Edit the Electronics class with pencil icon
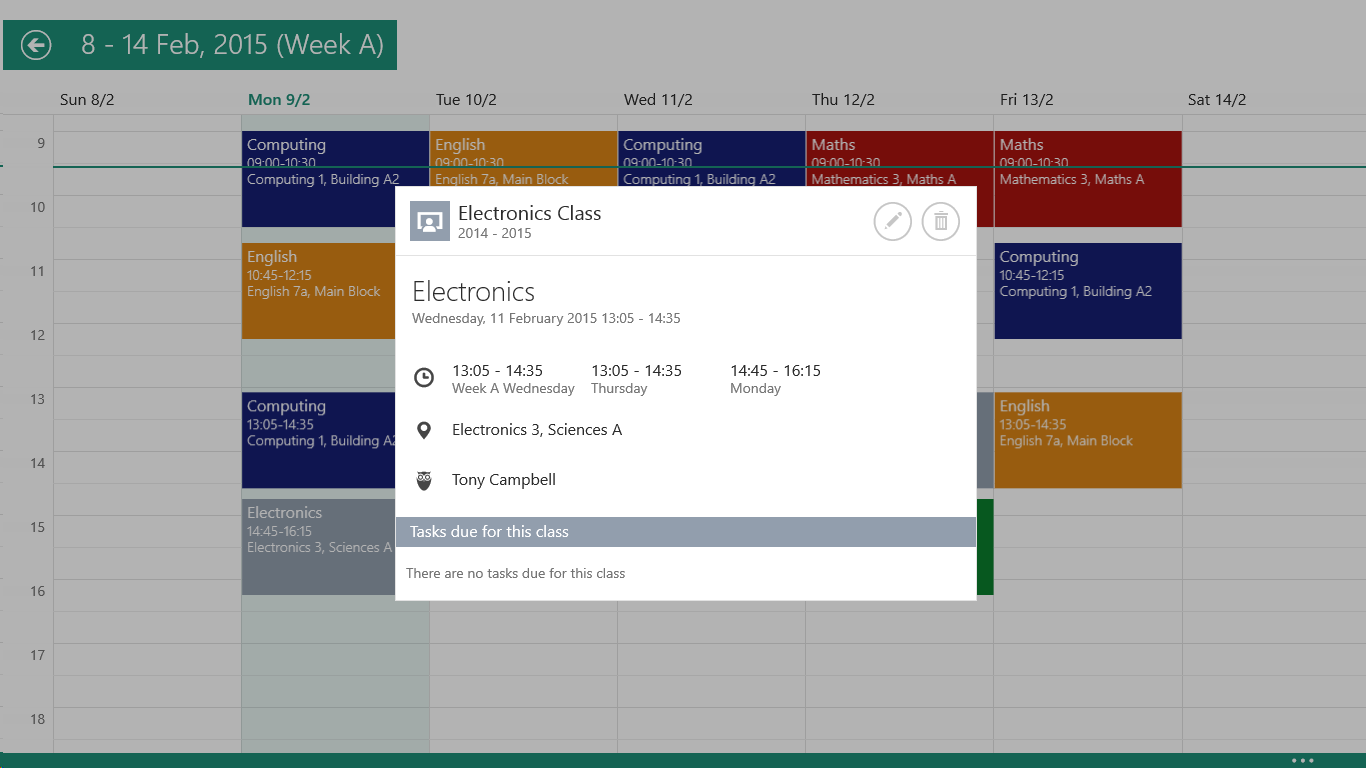This screenshot has height=768, width=1366. [x=892, y=221]
